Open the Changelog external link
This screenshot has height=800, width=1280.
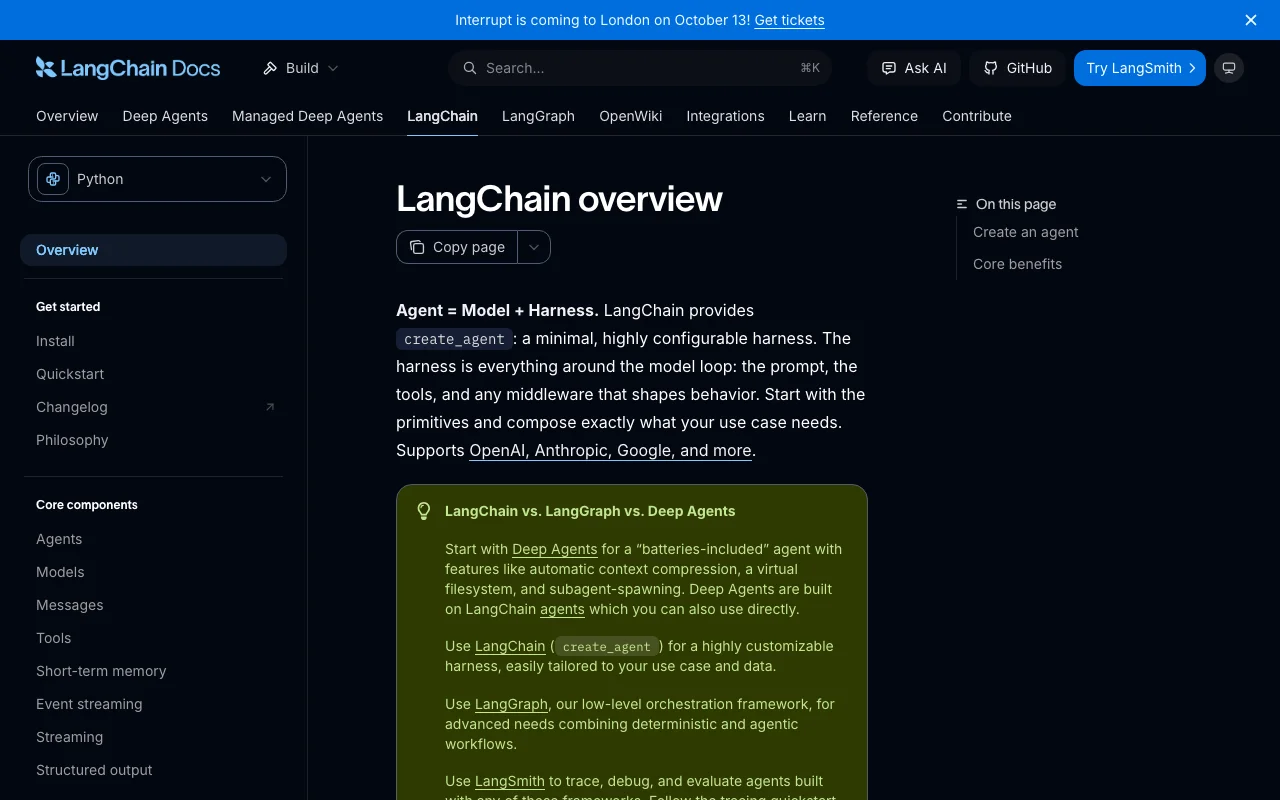tap(153, 407)
